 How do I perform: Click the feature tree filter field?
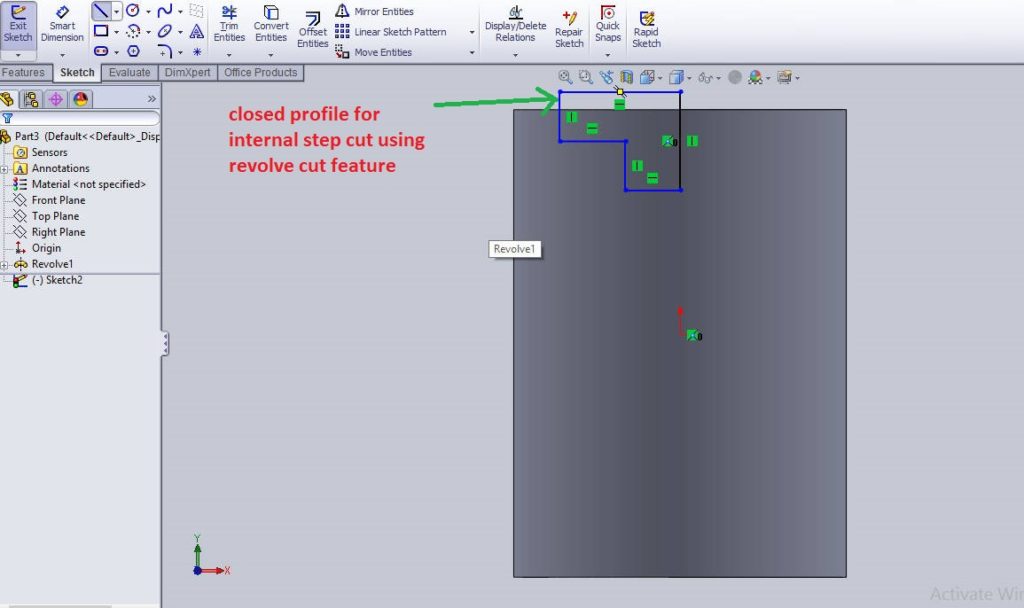(80, 118)
